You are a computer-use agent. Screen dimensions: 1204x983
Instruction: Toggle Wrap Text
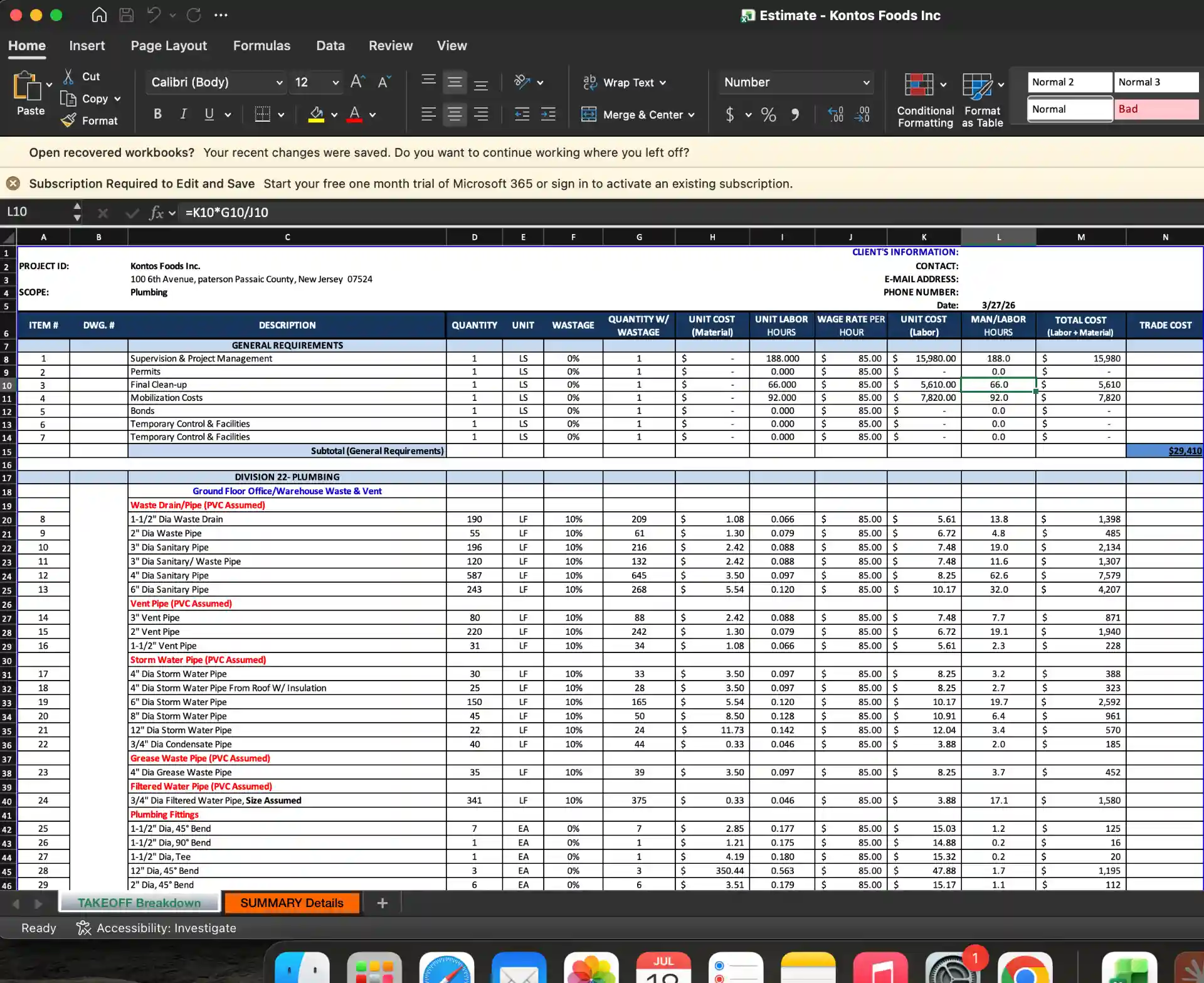pyautogui.click(x=624, y=82)
